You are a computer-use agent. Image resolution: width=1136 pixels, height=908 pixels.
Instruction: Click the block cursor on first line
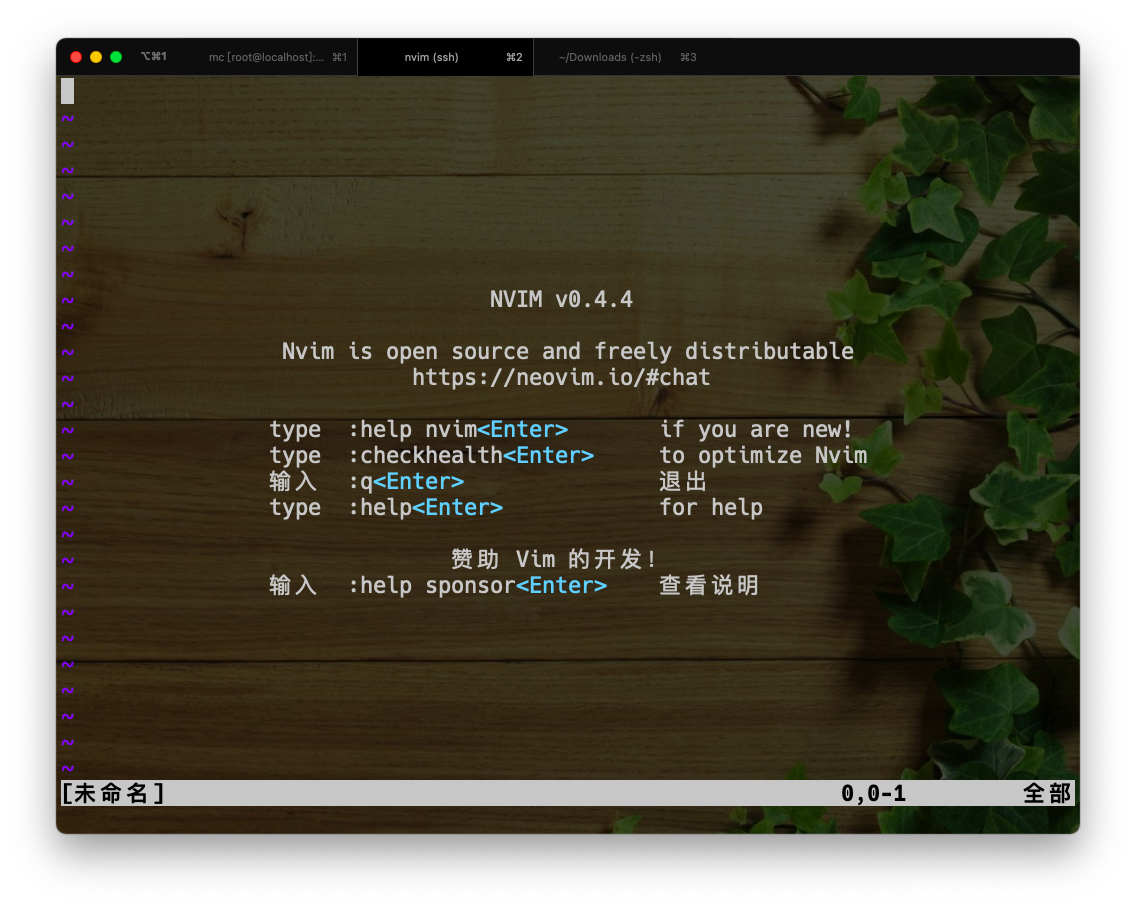pos(67,91)
